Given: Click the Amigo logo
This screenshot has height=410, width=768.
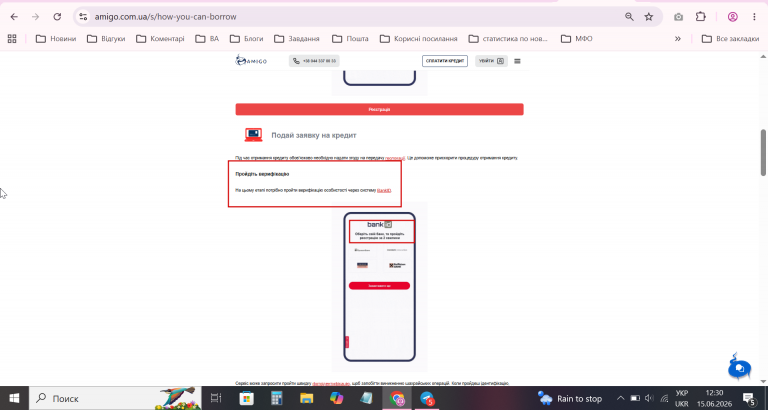Looking at the screenshot, I should click(x=251, y=61).
